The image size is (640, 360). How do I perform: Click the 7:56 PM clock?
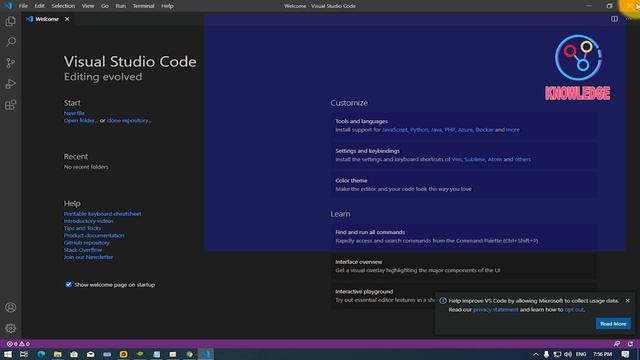[x=602, y=354]
